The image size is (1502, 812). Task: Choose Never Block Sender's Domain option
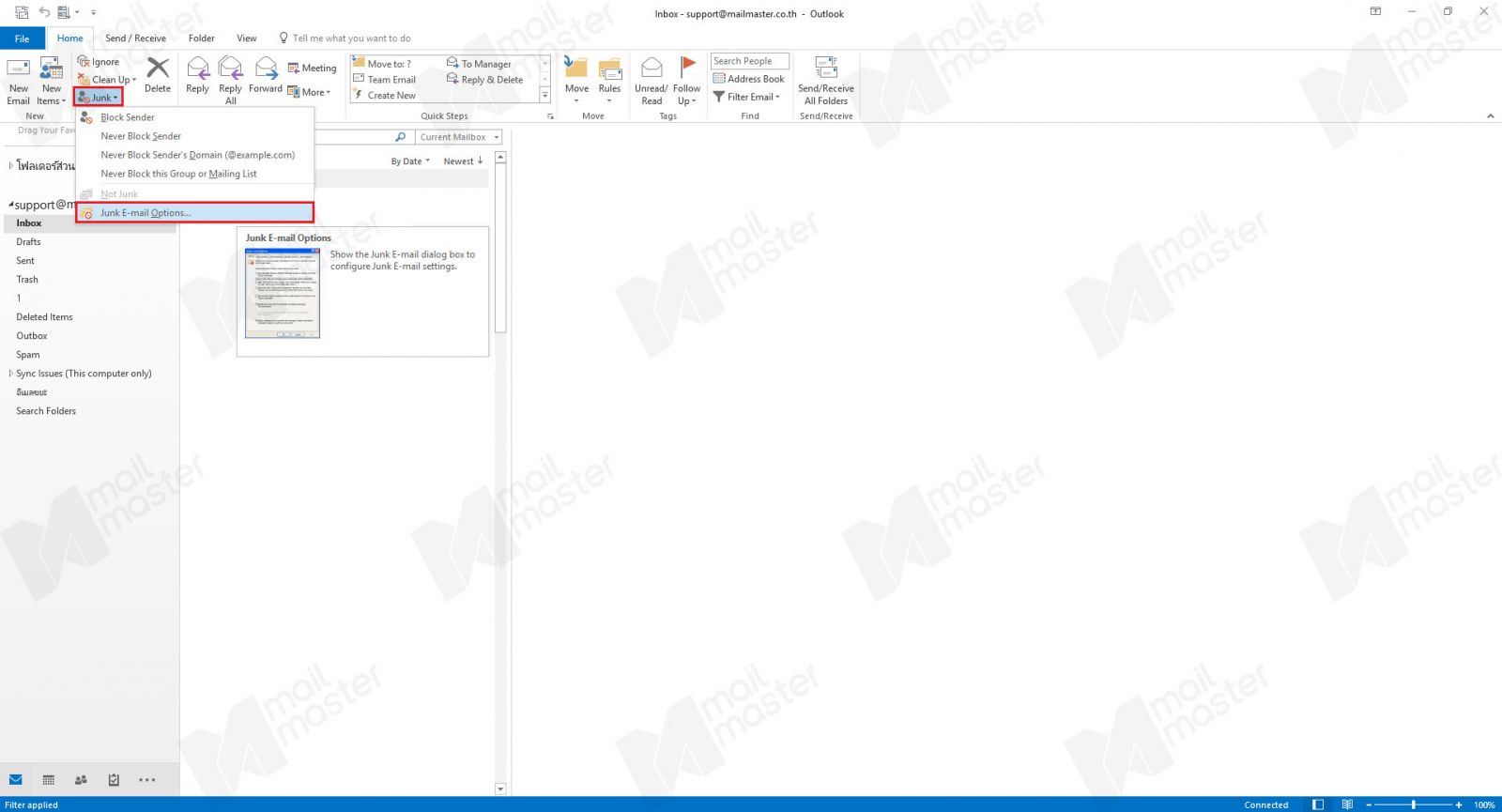(194, 155)
